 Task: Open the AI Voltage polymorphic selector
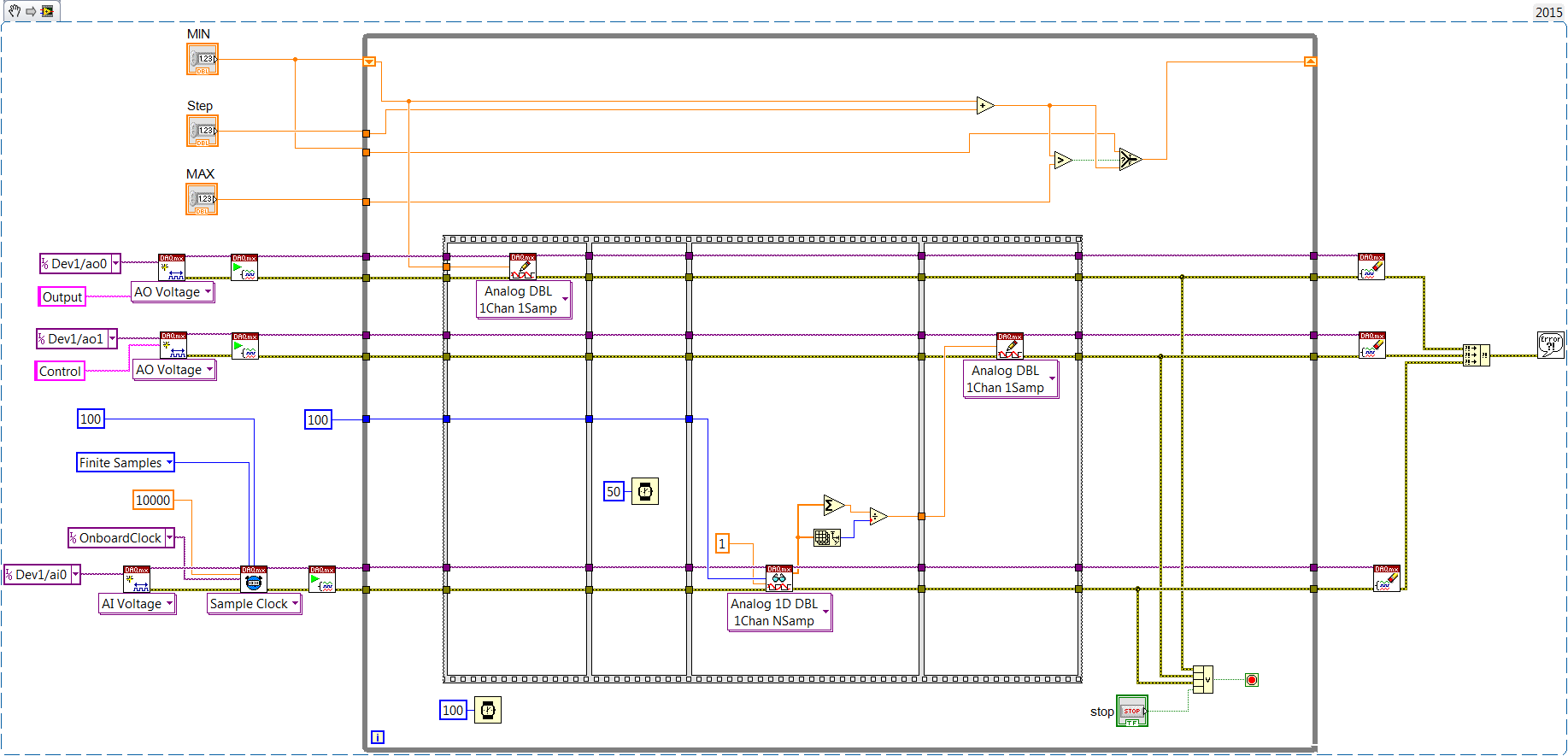(x=138, y=604)
